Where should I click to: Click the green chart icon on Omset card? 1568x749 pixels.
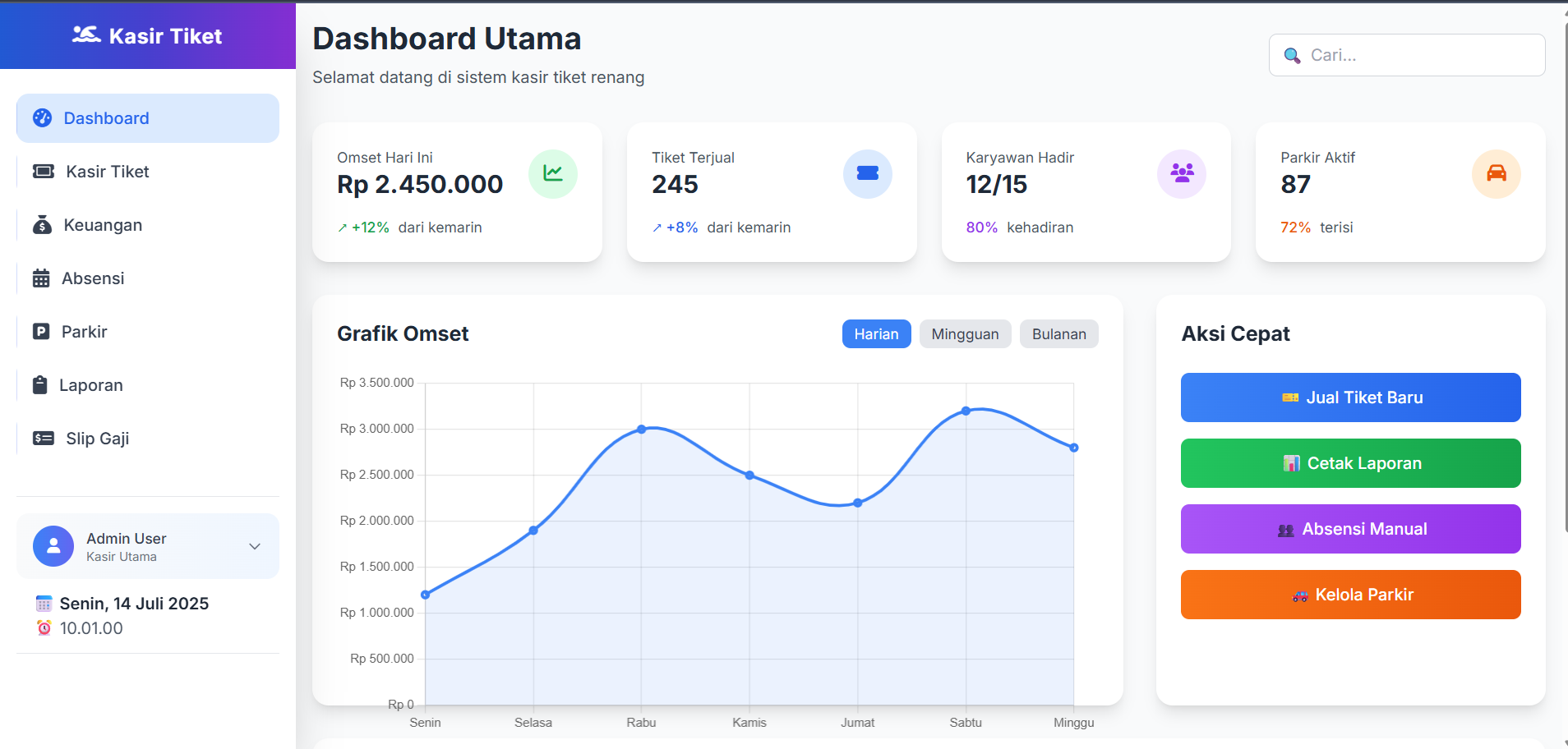[553, 174]
